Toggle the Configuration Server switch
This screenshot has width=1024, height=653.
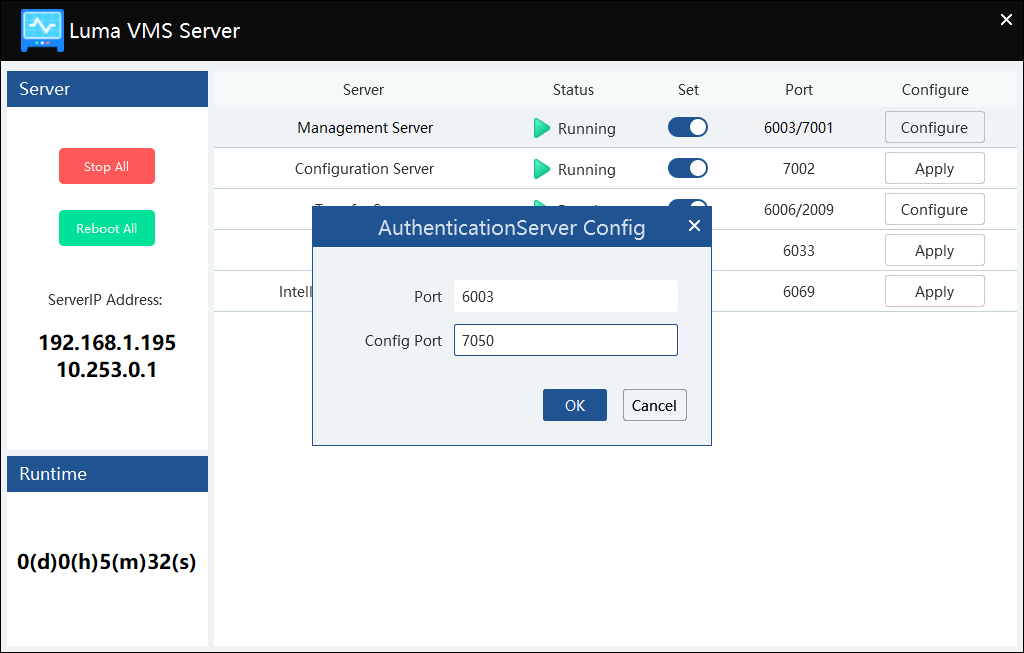click(688, 168)
